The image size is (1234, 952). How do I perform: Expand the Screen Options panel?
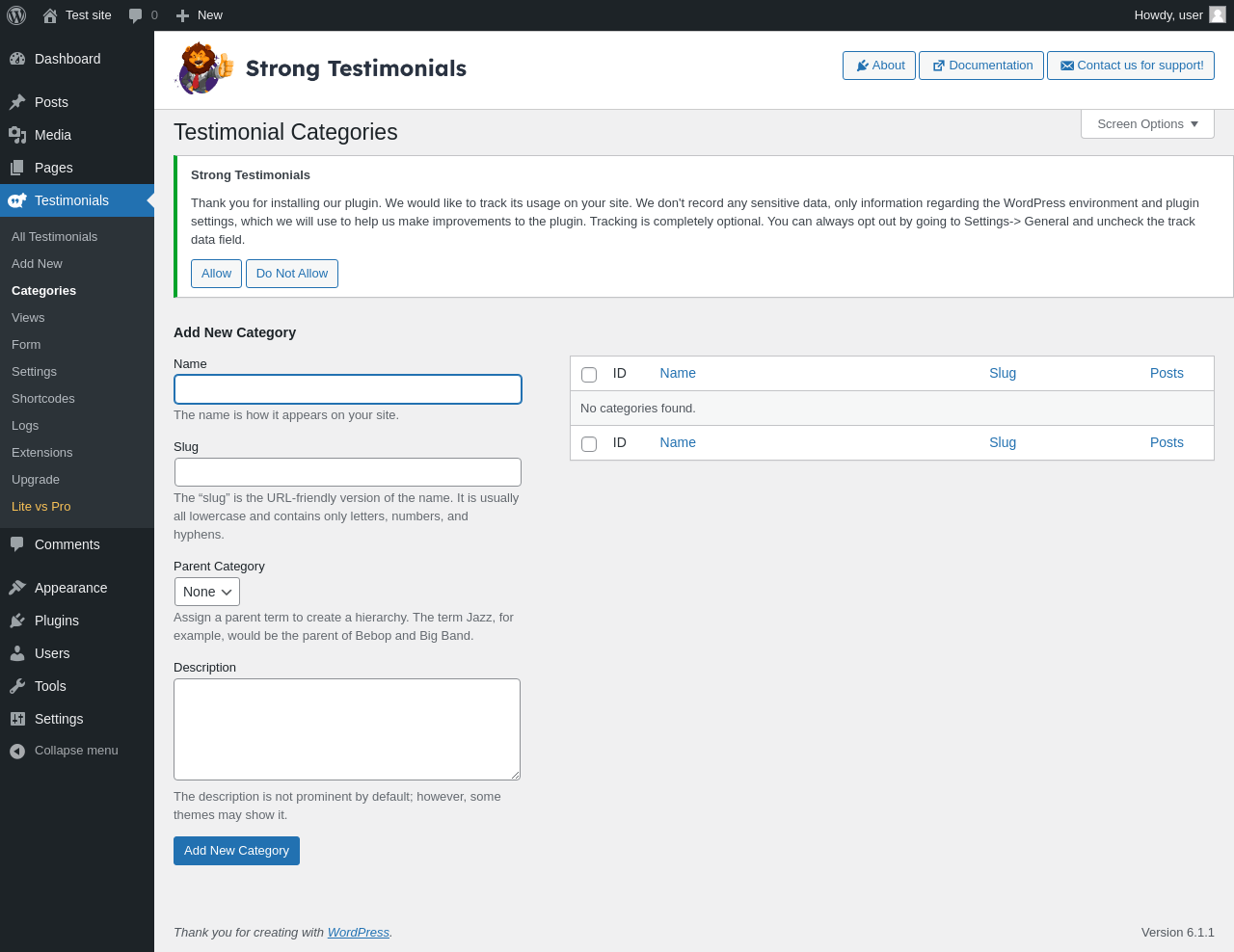(x=1147, y=124)
